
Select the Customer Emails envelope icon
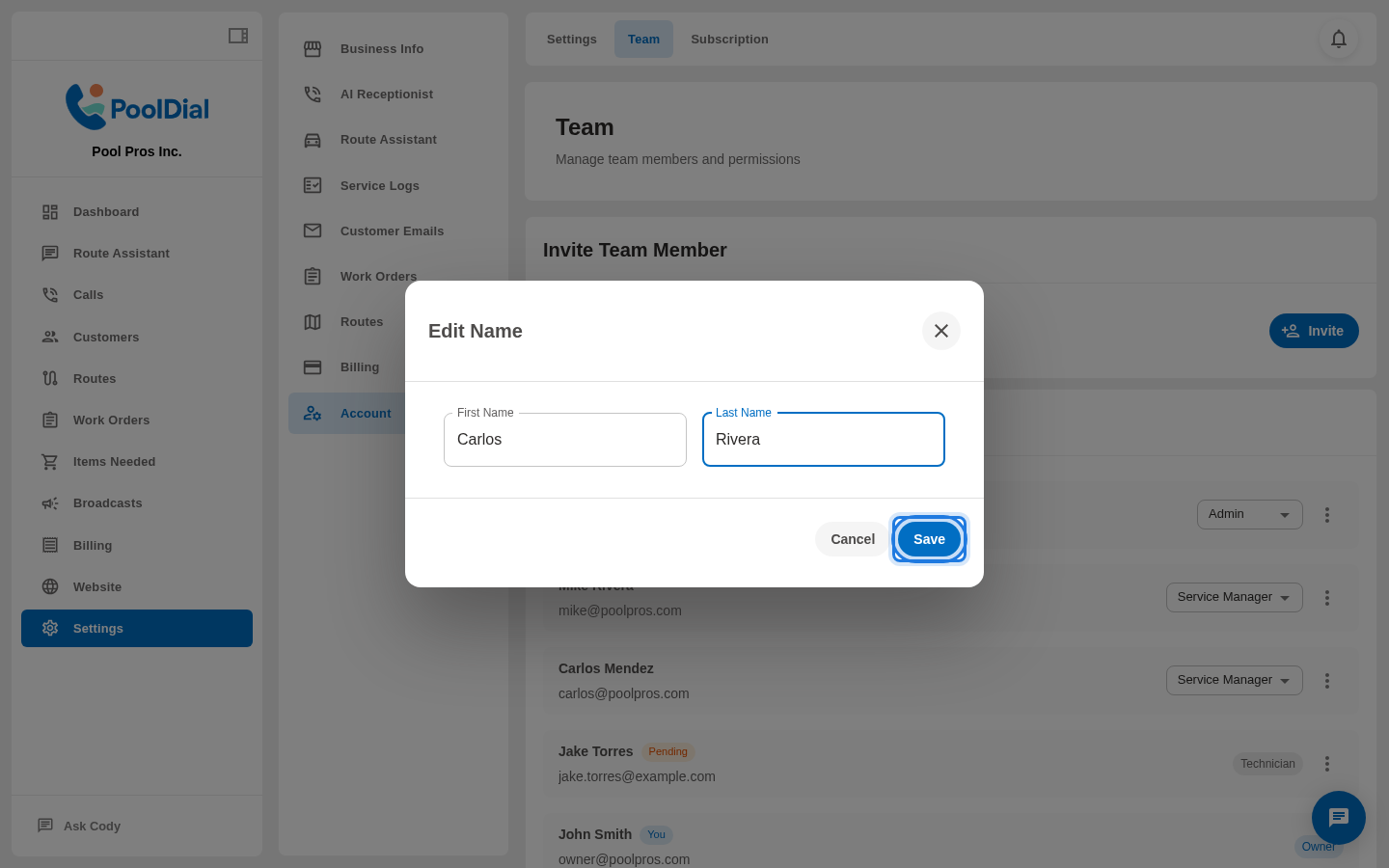(313, 231)
